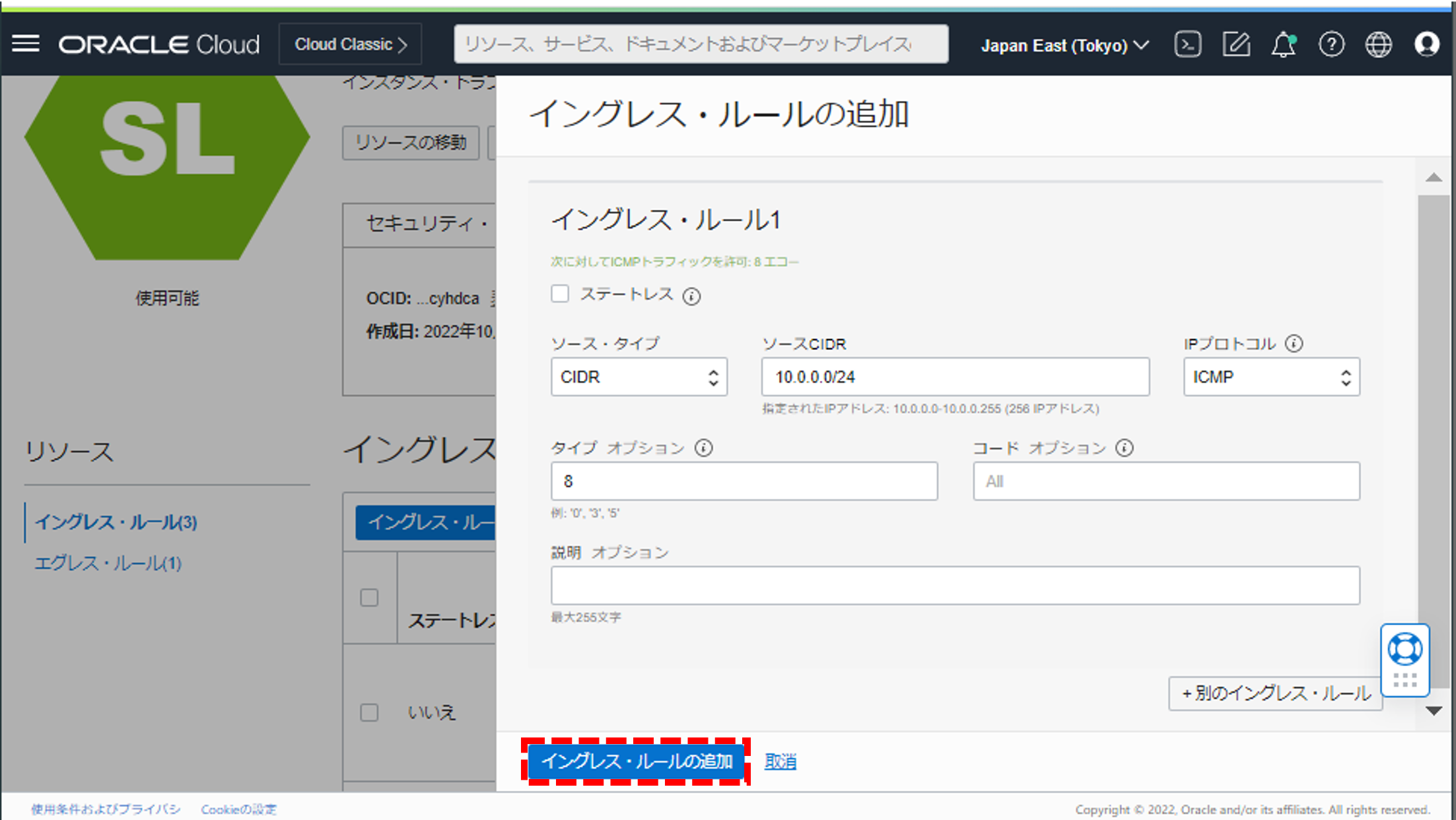Cancel the dialog via 取消 link
The width and height of the screenshot is (1456, 820).
click(x=780, y=760)
